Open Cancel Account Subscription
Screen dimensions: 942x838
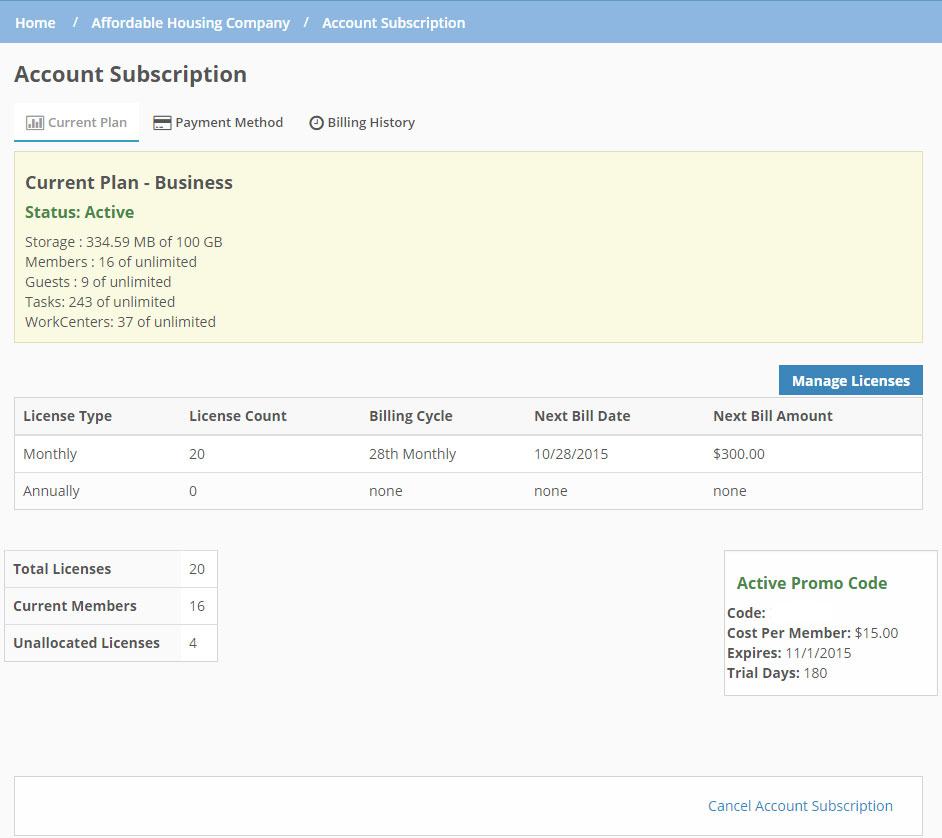pyautogui.click(x=800, y=805)
